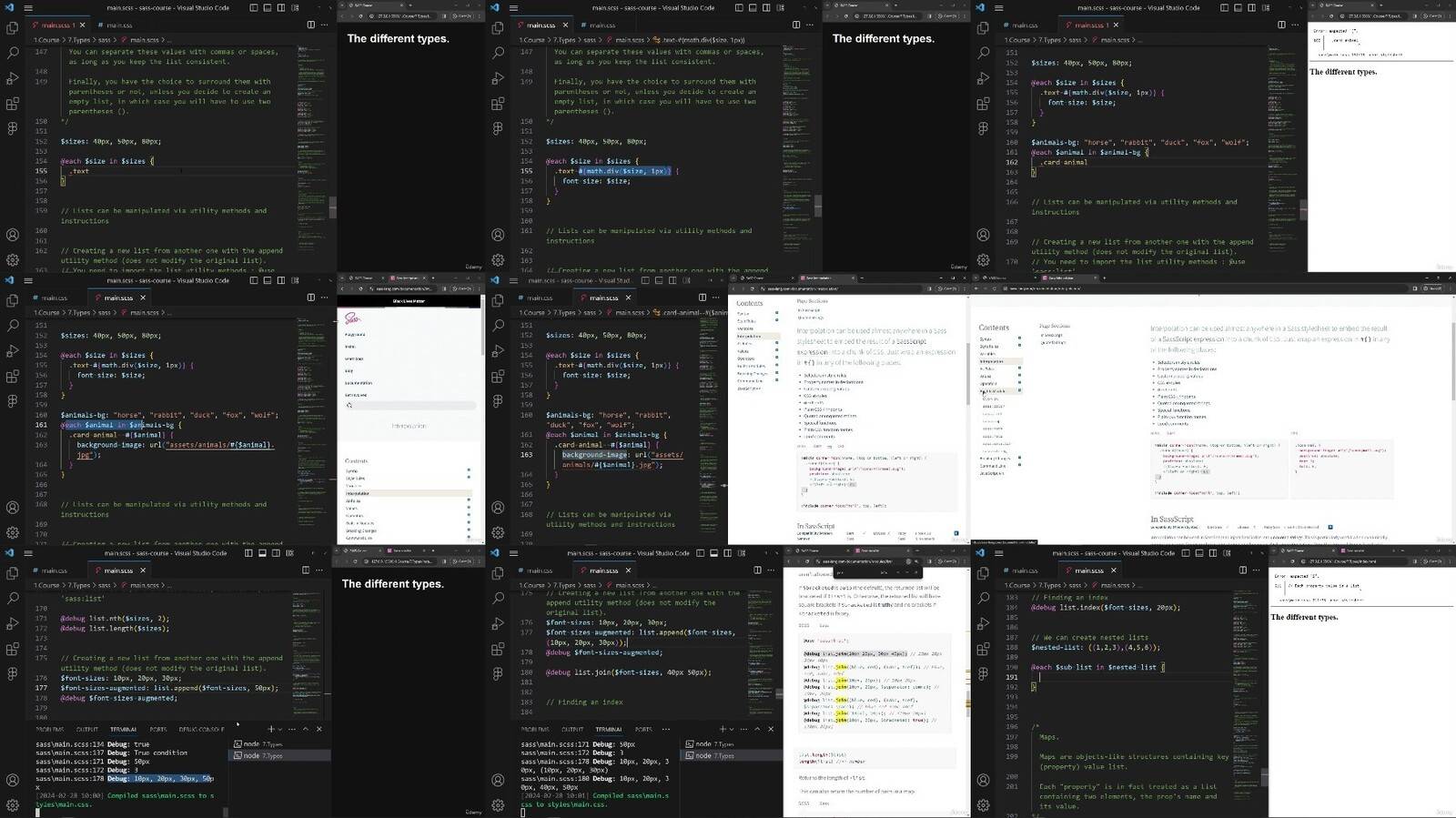Screen dimensions: 1456x818
Task: Open the launch-profile chevron in the bottom-middle terminal
Action: point(731,729)
